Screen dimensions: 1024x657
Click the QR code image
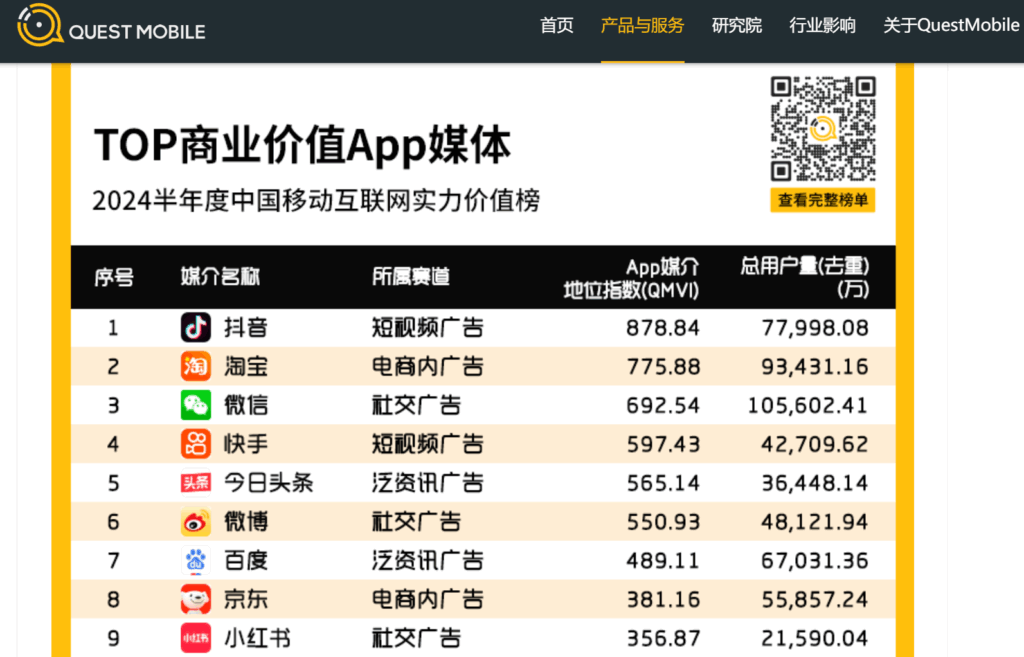[x=823, y=128]
